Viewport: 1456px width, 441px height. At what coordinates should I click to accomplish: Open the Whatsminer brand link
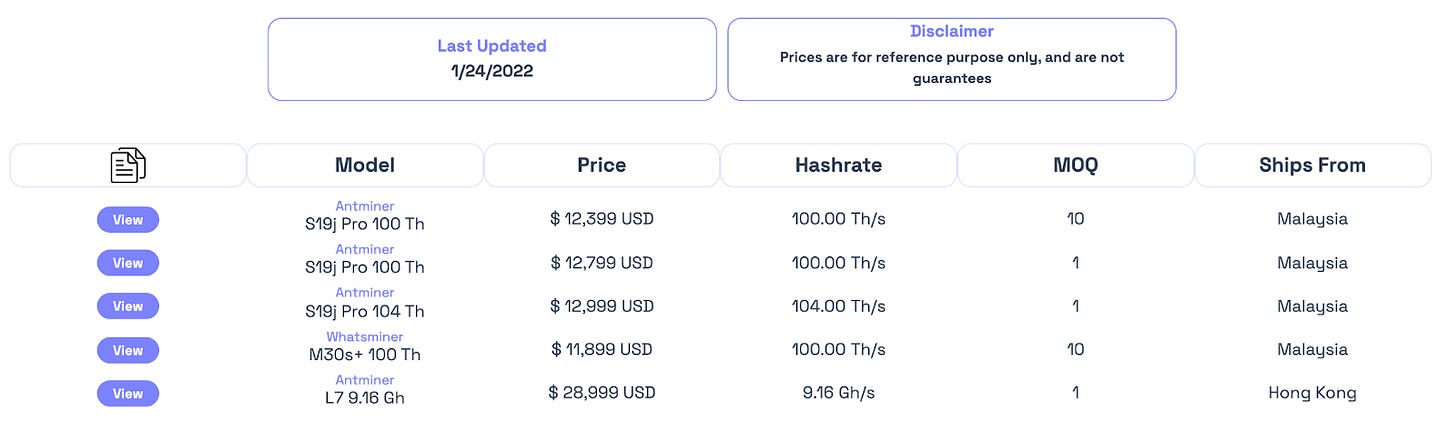click(365, 337)
